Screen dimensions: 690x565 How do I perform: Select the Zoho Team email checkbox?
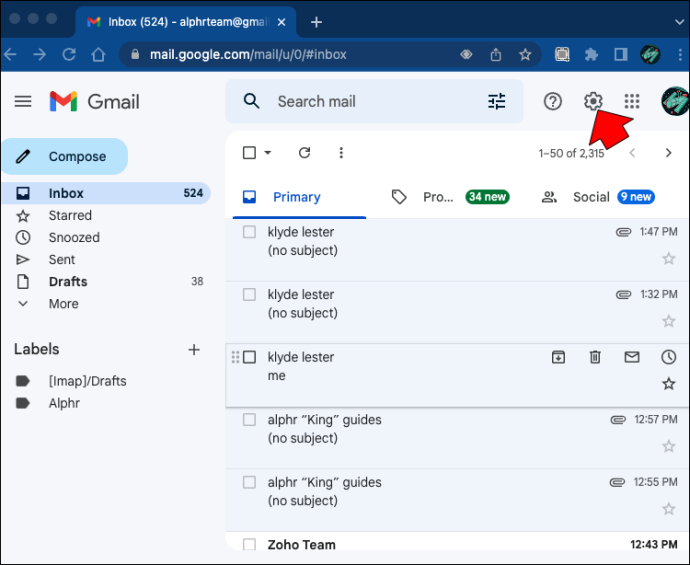pos(250,544)
